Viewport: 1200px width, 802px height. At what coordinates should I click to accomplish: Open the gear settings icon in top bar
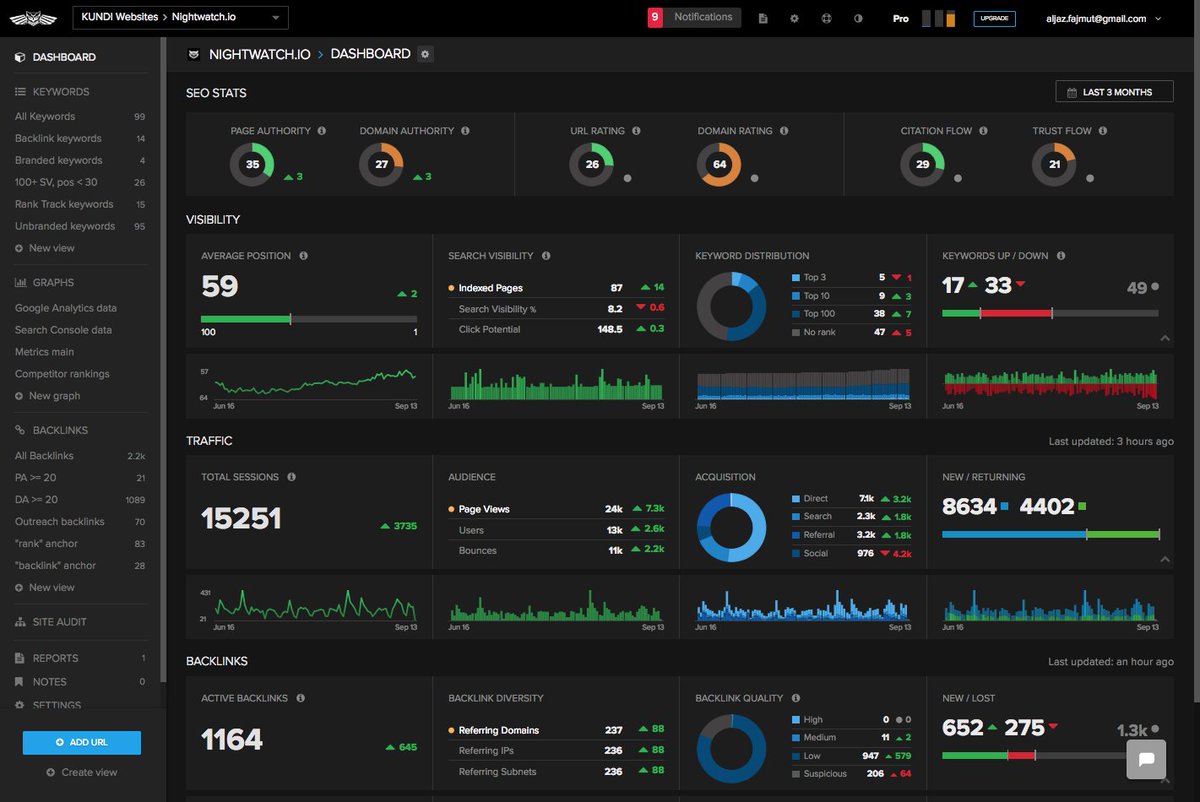point(794,18)
